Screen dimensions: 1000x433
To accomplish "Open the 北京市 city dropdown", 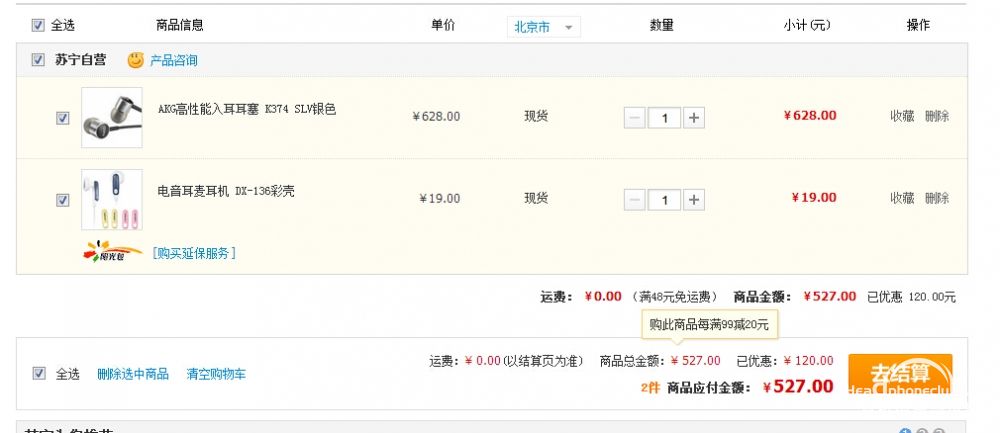I will coord(543,27).
